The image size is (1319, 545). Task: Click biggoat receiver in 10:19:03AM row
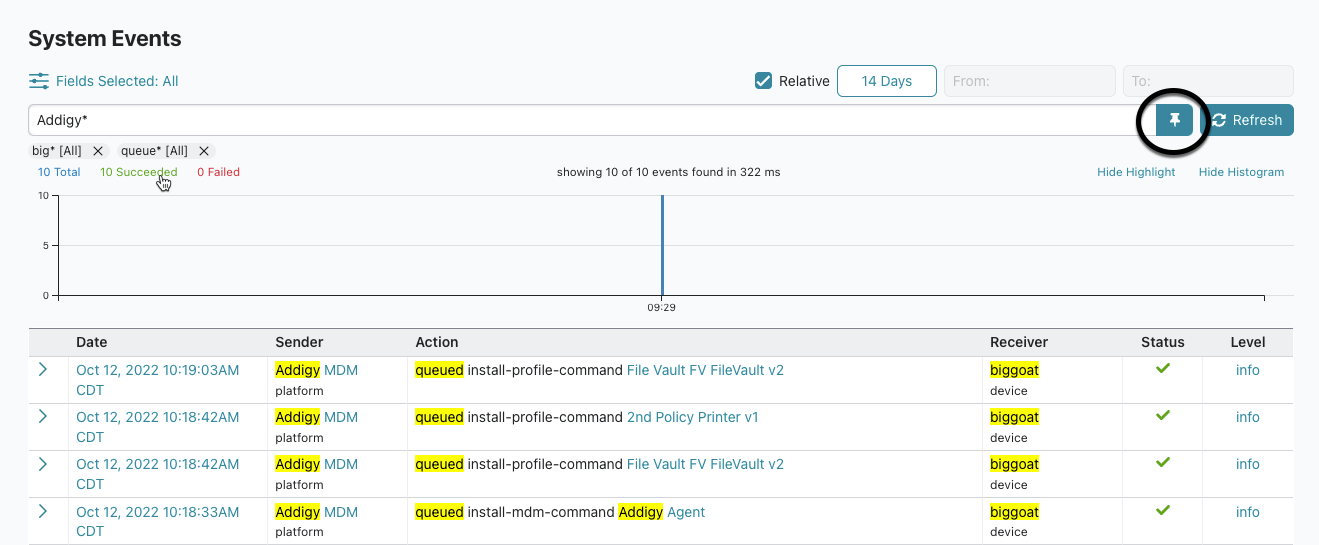(x=1014, y=370)
